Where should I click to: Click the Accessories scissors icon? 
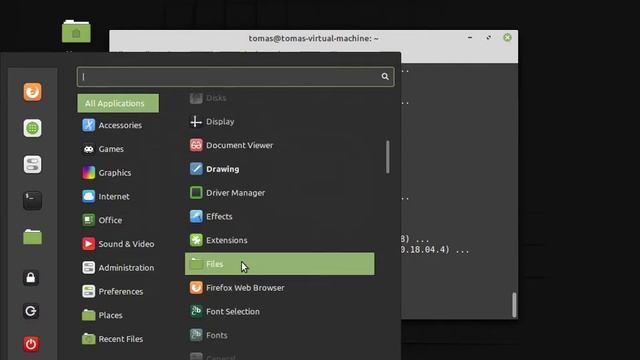[88, 125]
